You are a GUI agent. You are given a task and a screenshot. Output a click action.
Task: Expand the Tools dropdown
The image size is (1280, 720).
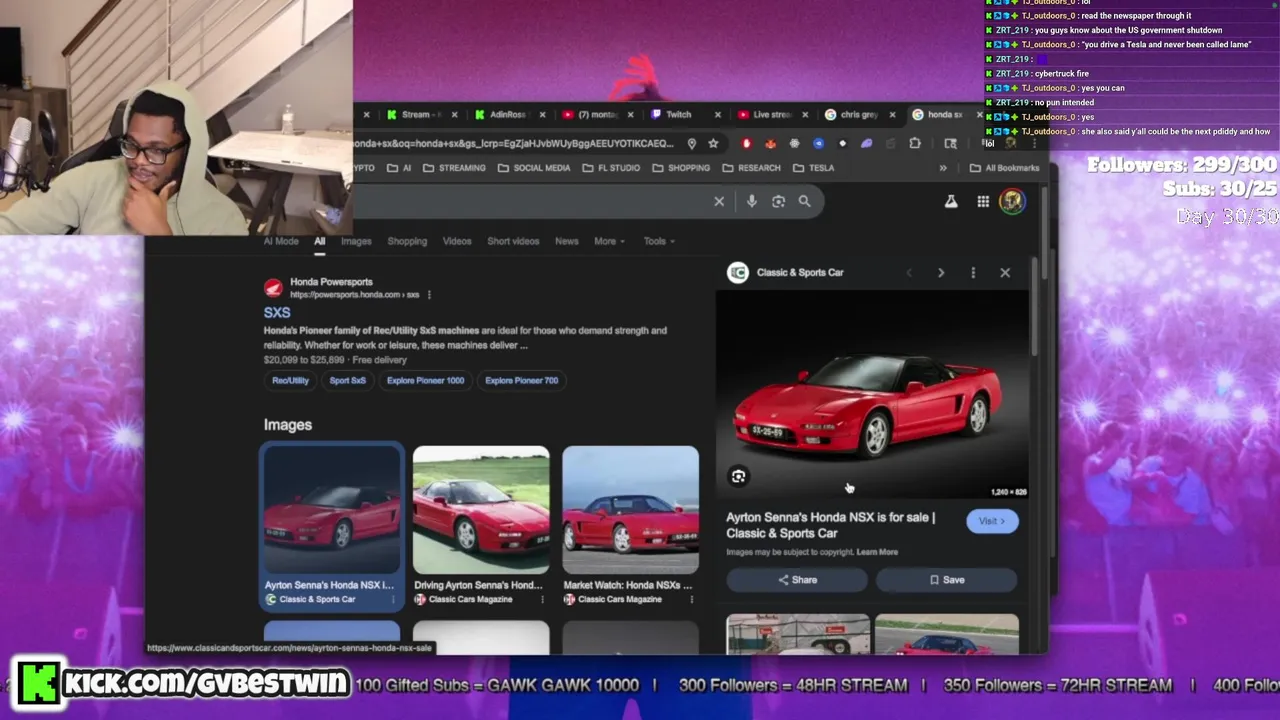pos(659,241)
